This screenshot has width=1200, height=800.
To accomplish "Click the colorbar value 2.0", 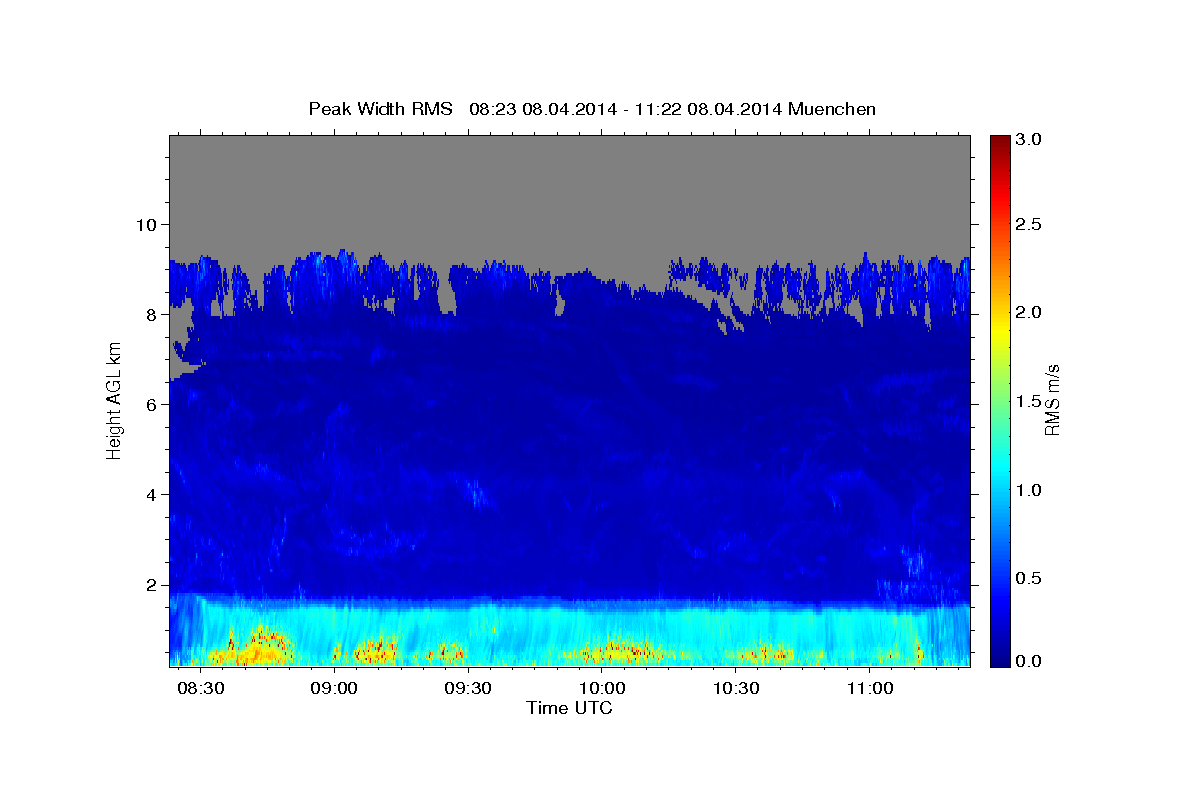I will [x=1029, y=313].
